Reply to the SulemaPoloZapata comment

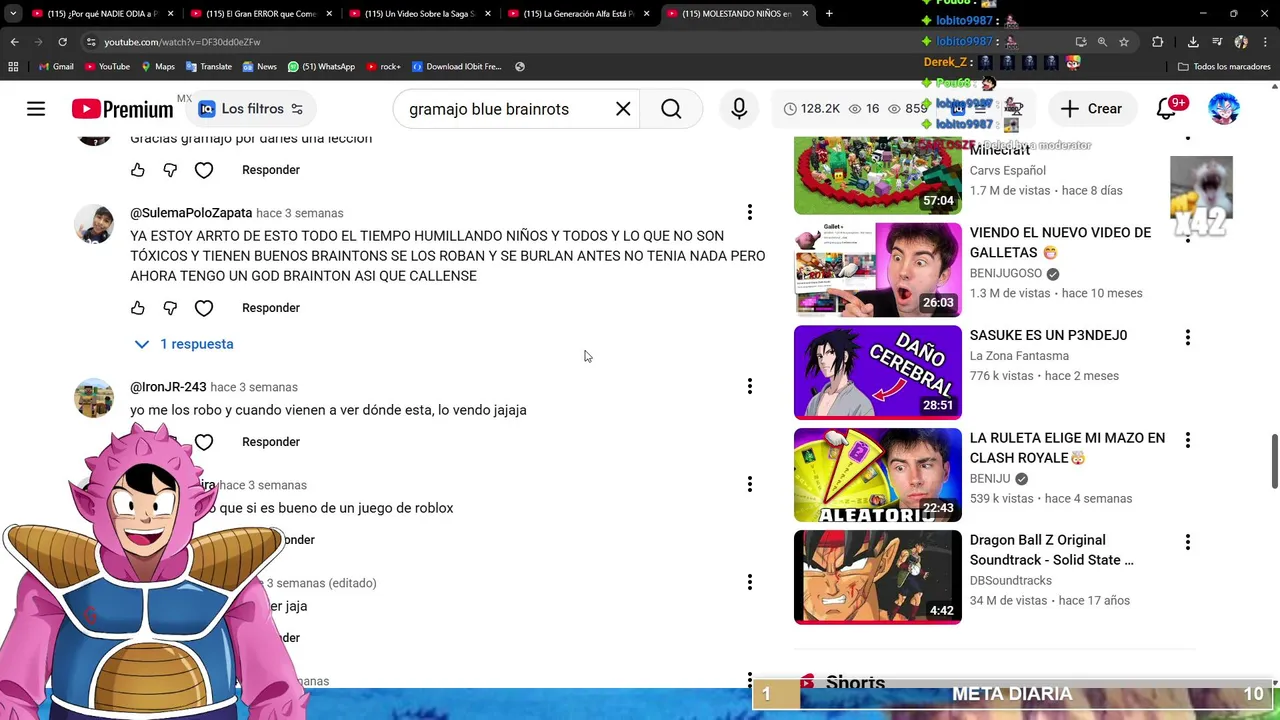(271, 308)
